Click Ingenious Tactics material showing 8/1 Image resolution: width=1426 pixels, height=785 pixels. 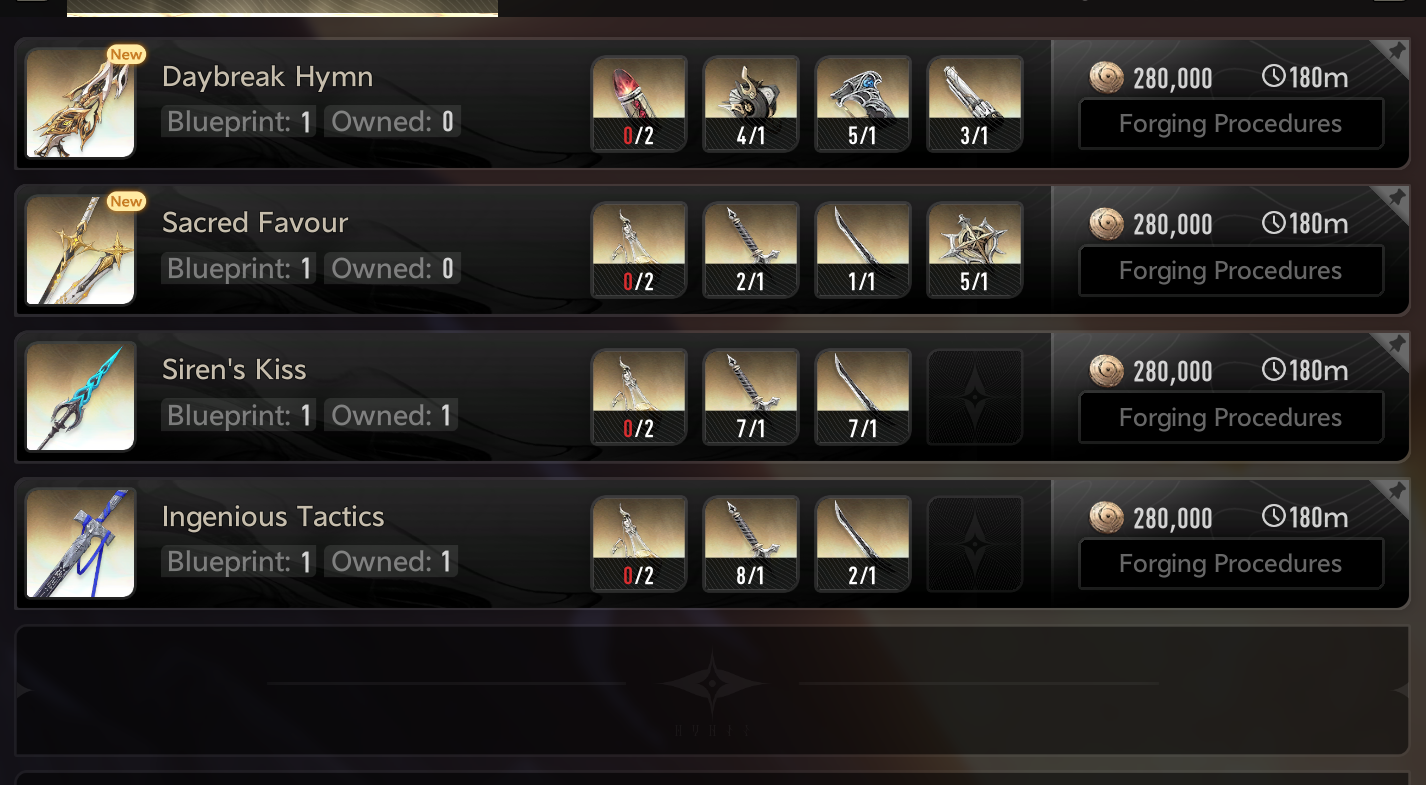coord(751,544)
